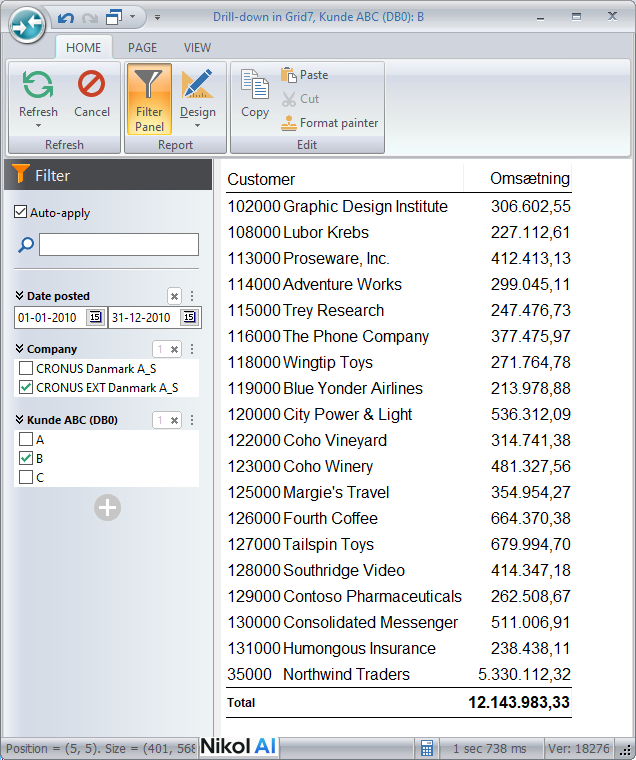Screen dimensions: 636x760
Task: Click the value 679.994,70 for Tailspin Toys
Action: [530, 544]
